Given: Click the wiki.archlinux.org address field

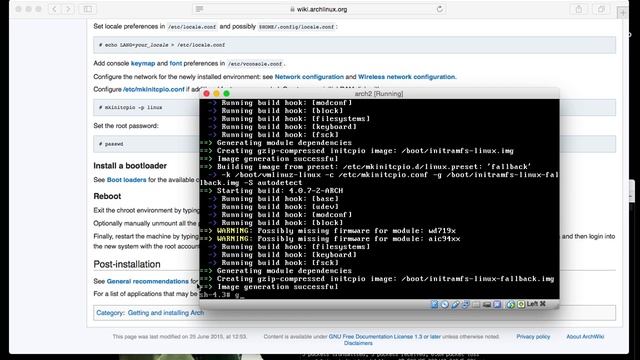Looking at the screenshot, I should point(319,9).
